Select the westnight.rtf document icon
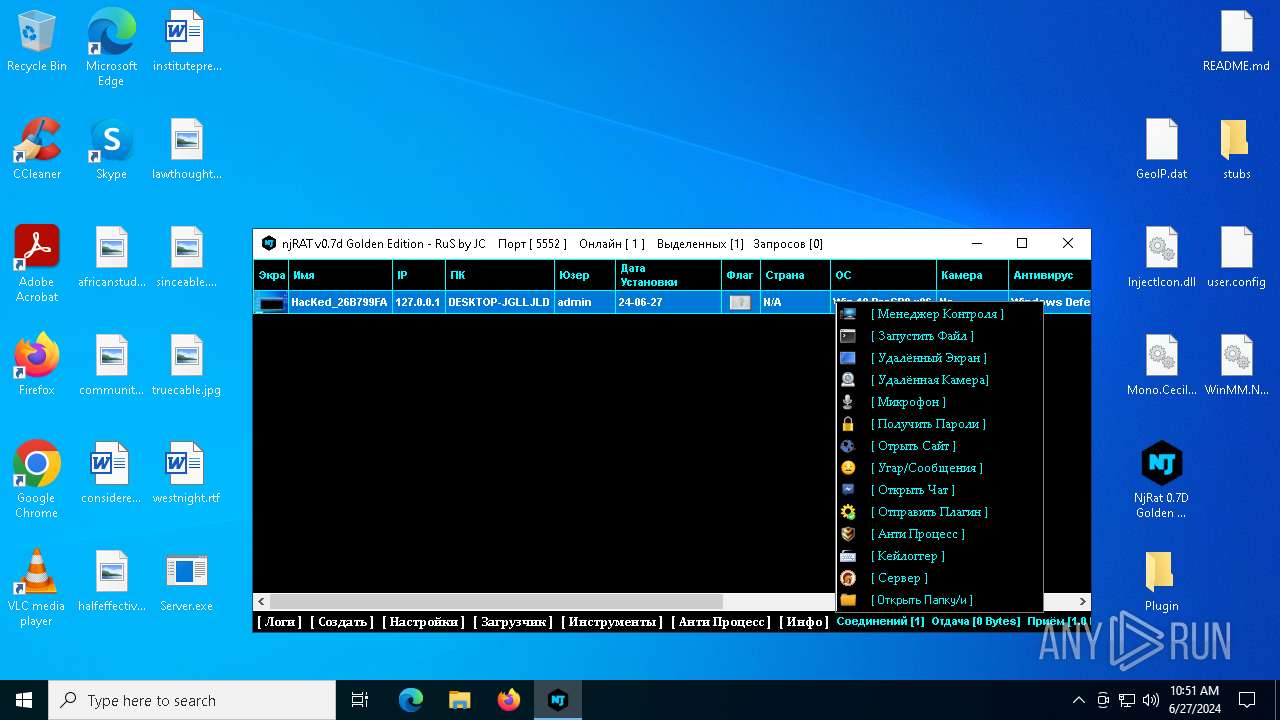The width and height of the screenshot is (1280, 720). point(186,472)
